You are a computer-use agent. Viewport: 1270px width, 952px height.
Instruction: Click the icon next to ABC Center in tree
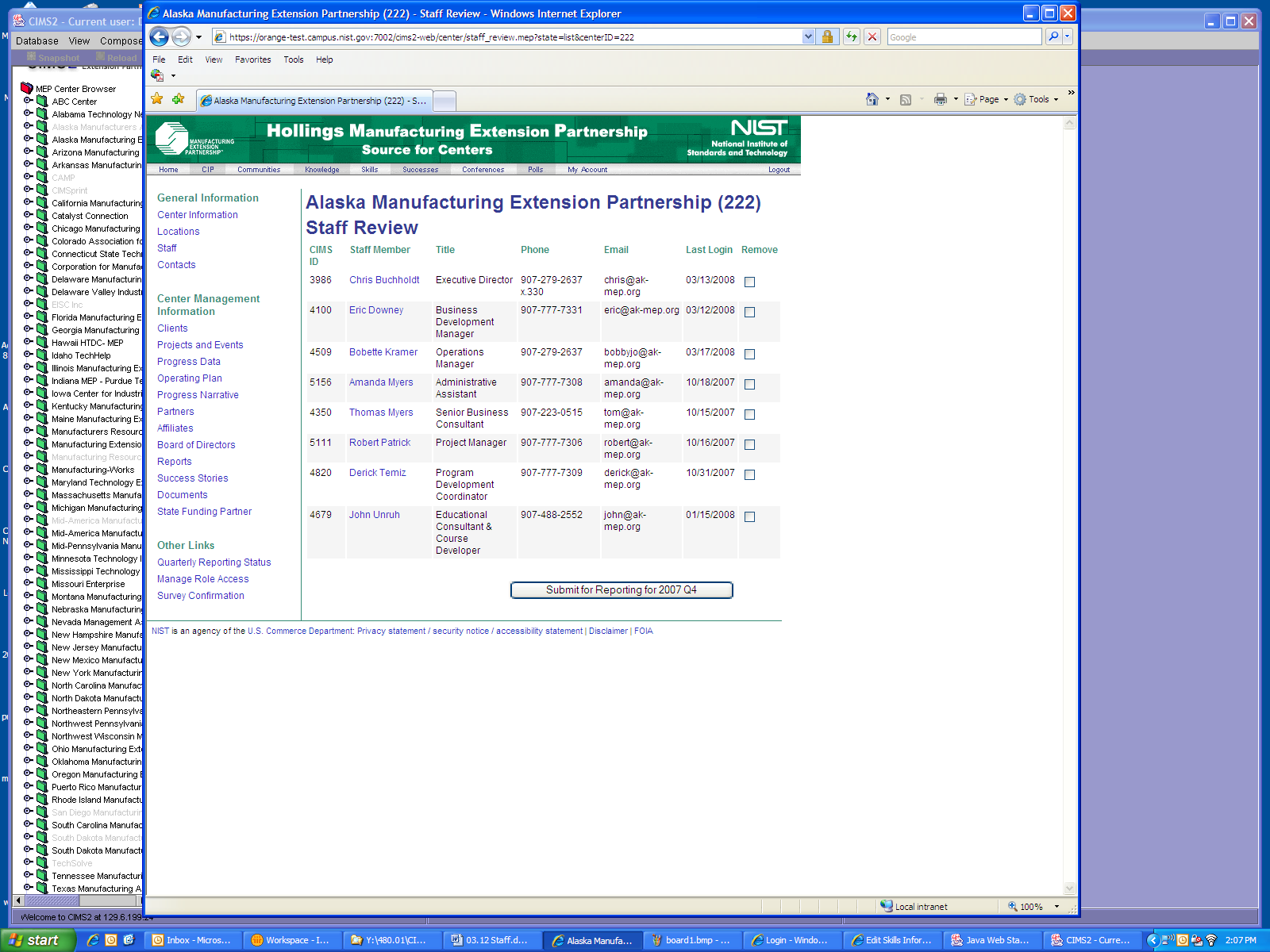(x=42, y=101)
